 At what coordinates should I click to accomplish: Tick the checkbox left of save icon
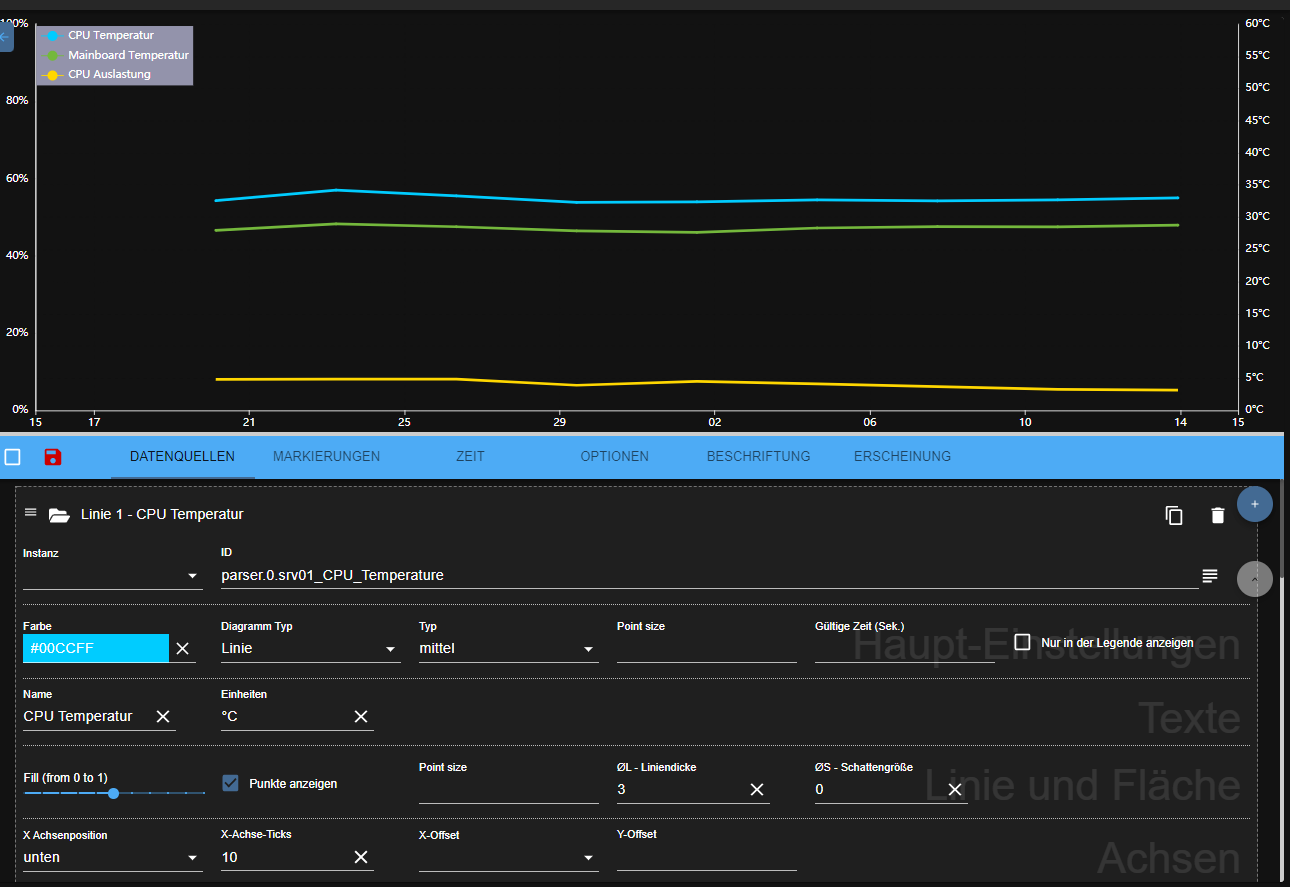[x=13, y=457]
